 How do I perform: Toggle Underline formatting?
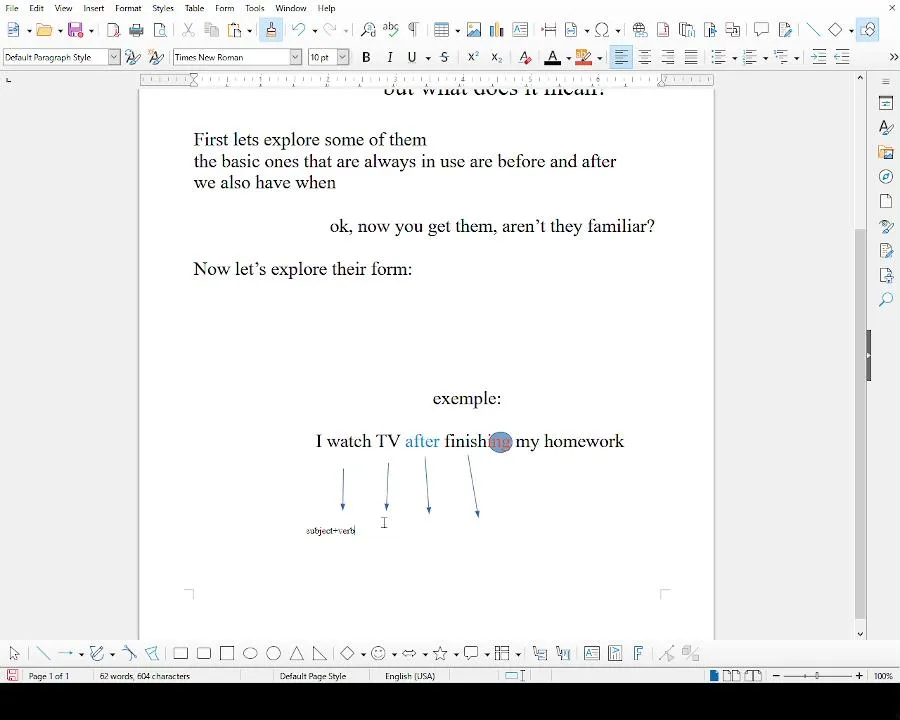pos(412,57)
